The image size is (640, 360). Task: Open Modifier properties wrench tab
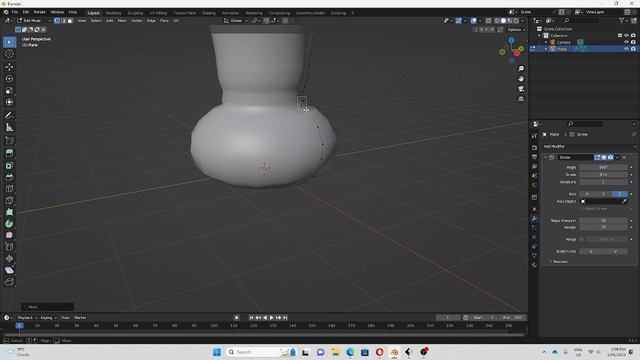[x=534, y=219]
